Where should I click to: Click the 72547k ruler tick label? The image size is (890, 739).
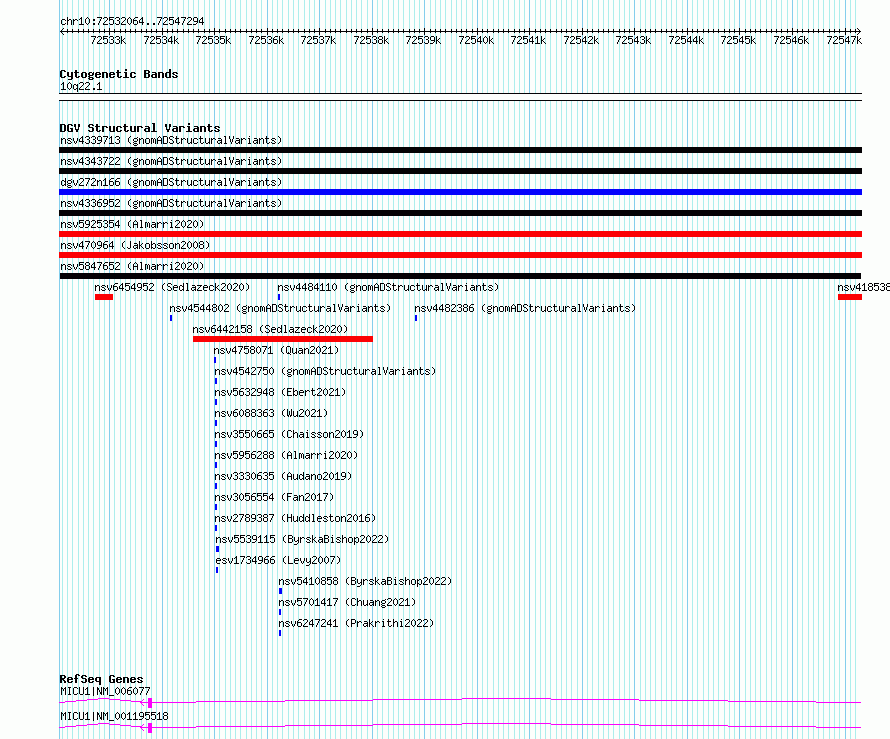pyautogui.click(x=844, y=40)
